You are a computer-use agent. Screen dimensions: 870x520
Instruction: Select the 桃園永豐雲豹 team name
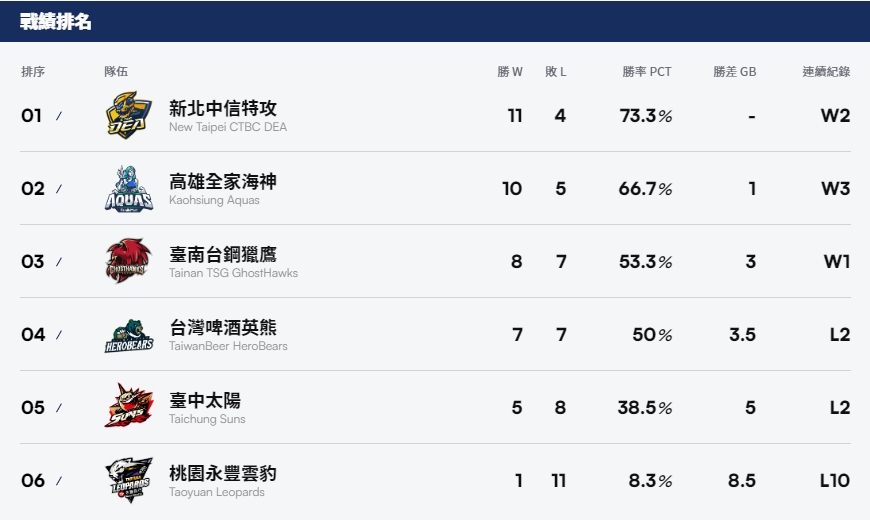coord(222,473)
